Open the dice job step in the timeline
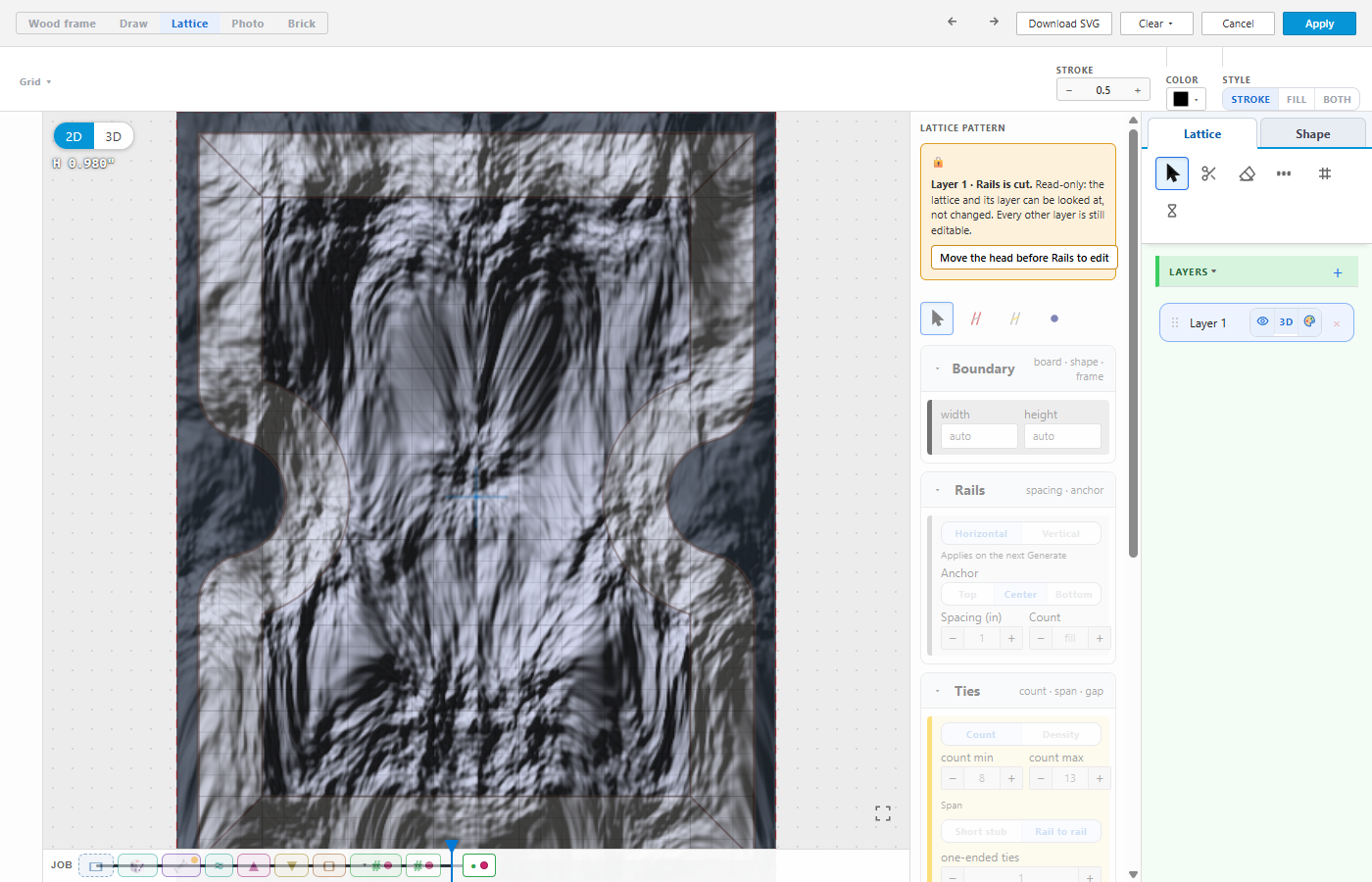Image resolution: width=1372 pixels, height=882 pixels. pyautogui.click(x=137, y=865)
